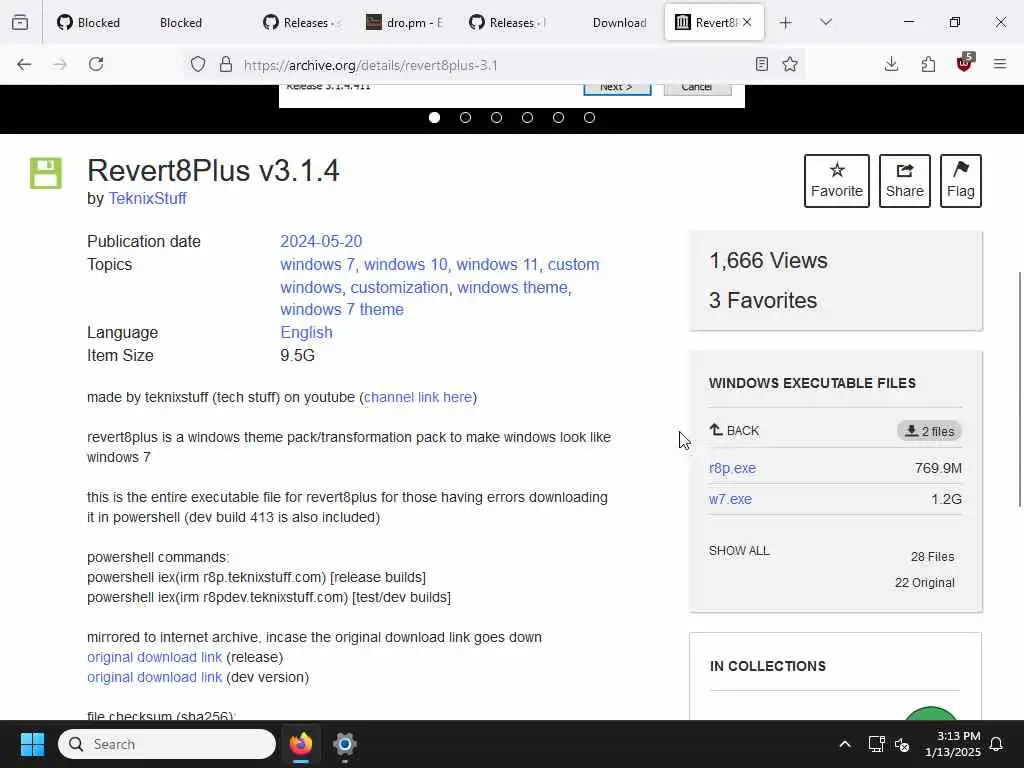List all tabs with the chevron

(826, 22)
